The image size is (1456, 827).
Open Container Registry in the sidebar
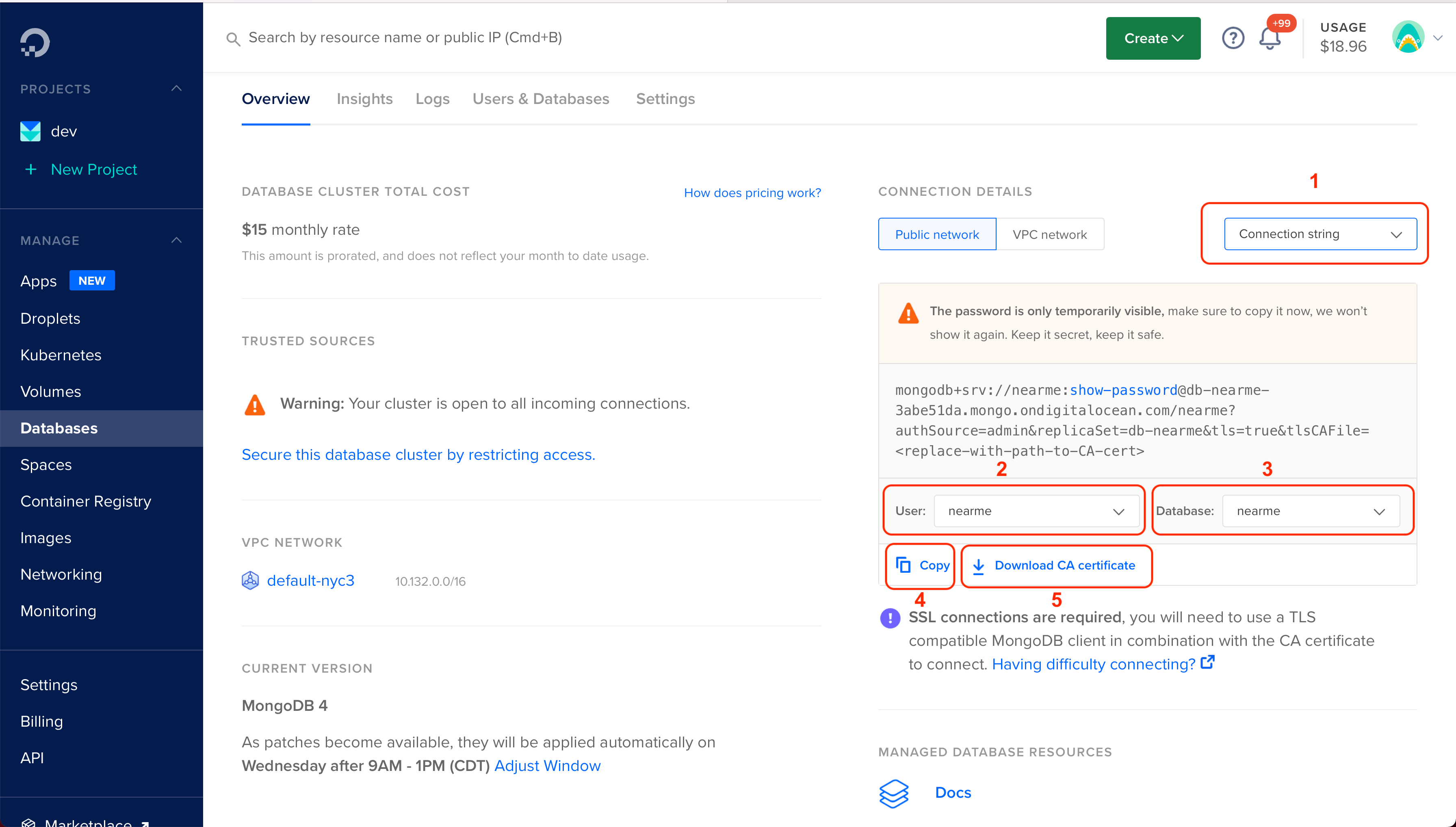coord(85,501)
